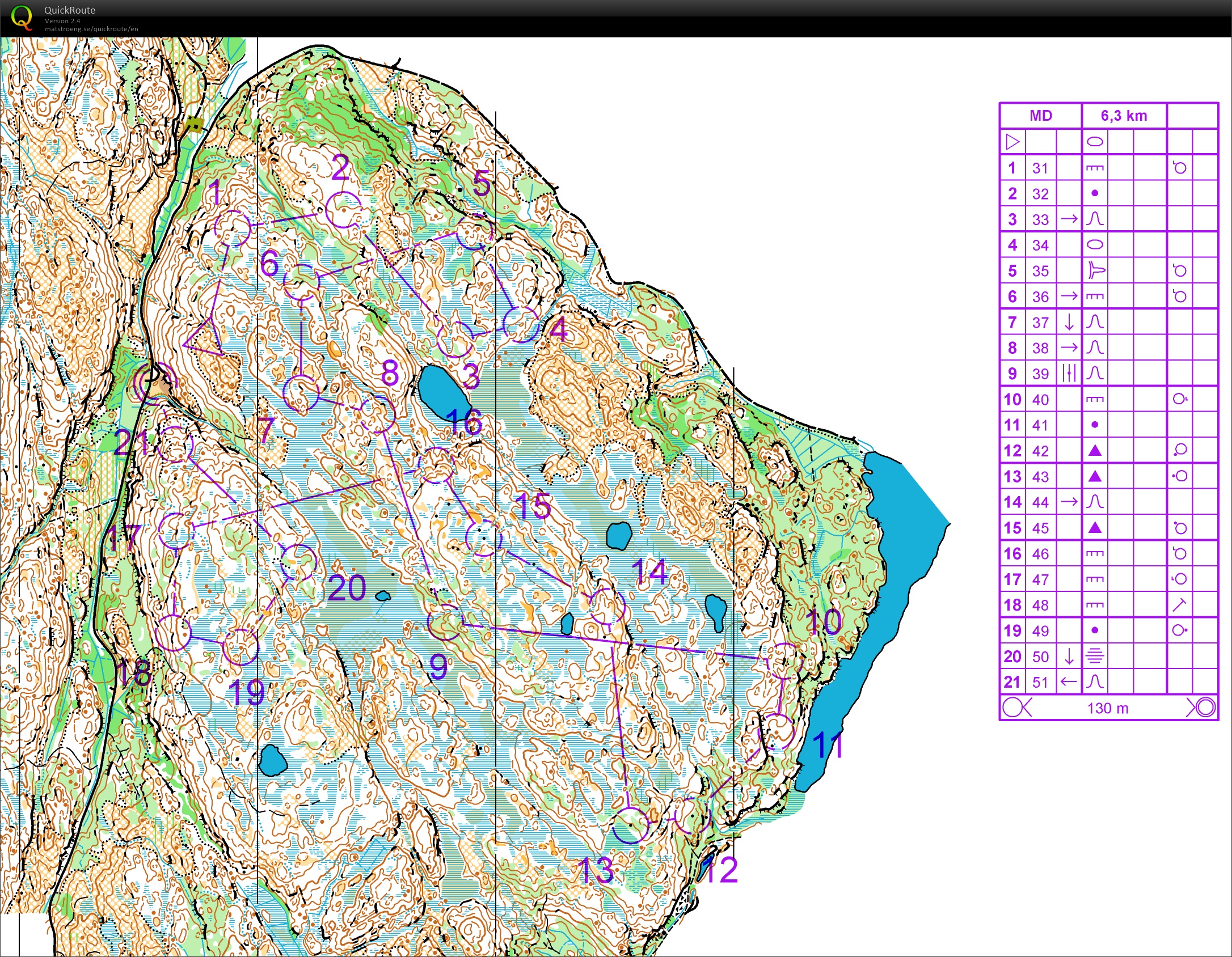Click the triangle symbol in row 12
Viewport: 1232px width, 957px height.
point(1095,451)
